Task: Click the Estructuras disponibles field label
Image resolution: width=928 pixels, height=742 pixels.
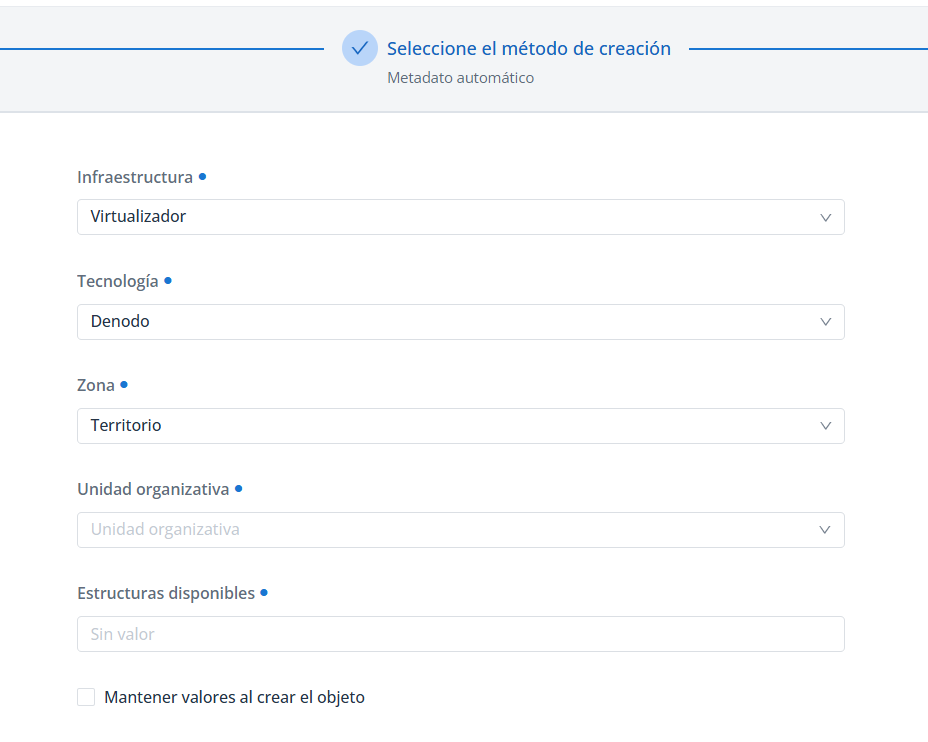Action: click(166, 593)
